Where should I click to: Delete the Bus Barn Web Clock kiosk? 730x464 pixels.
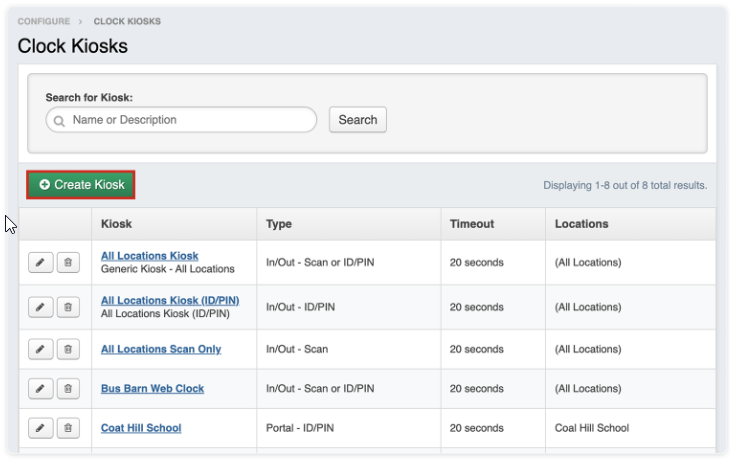(x=68, y=388)
